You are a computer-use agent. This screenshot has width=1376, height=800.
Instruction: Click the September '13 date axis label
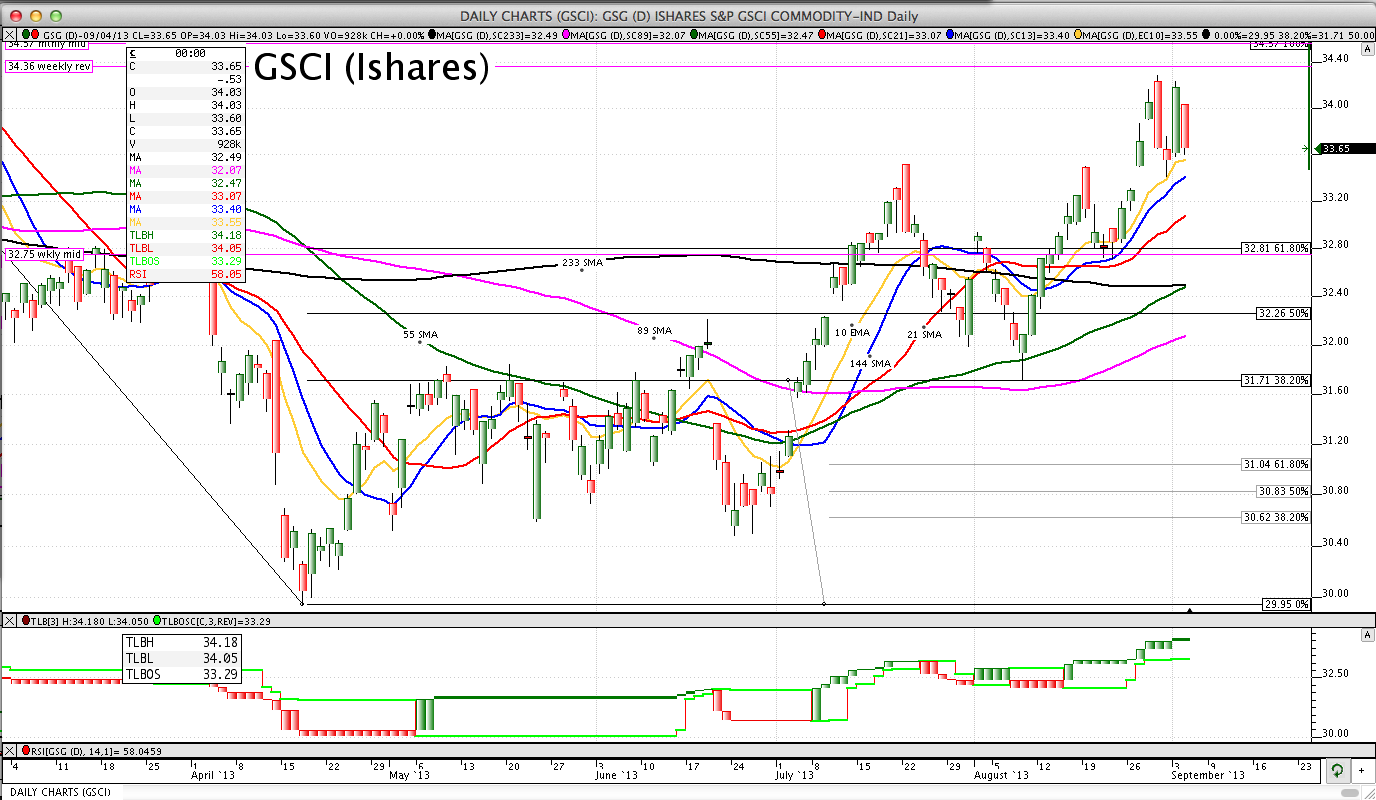tap(1209, 775)
